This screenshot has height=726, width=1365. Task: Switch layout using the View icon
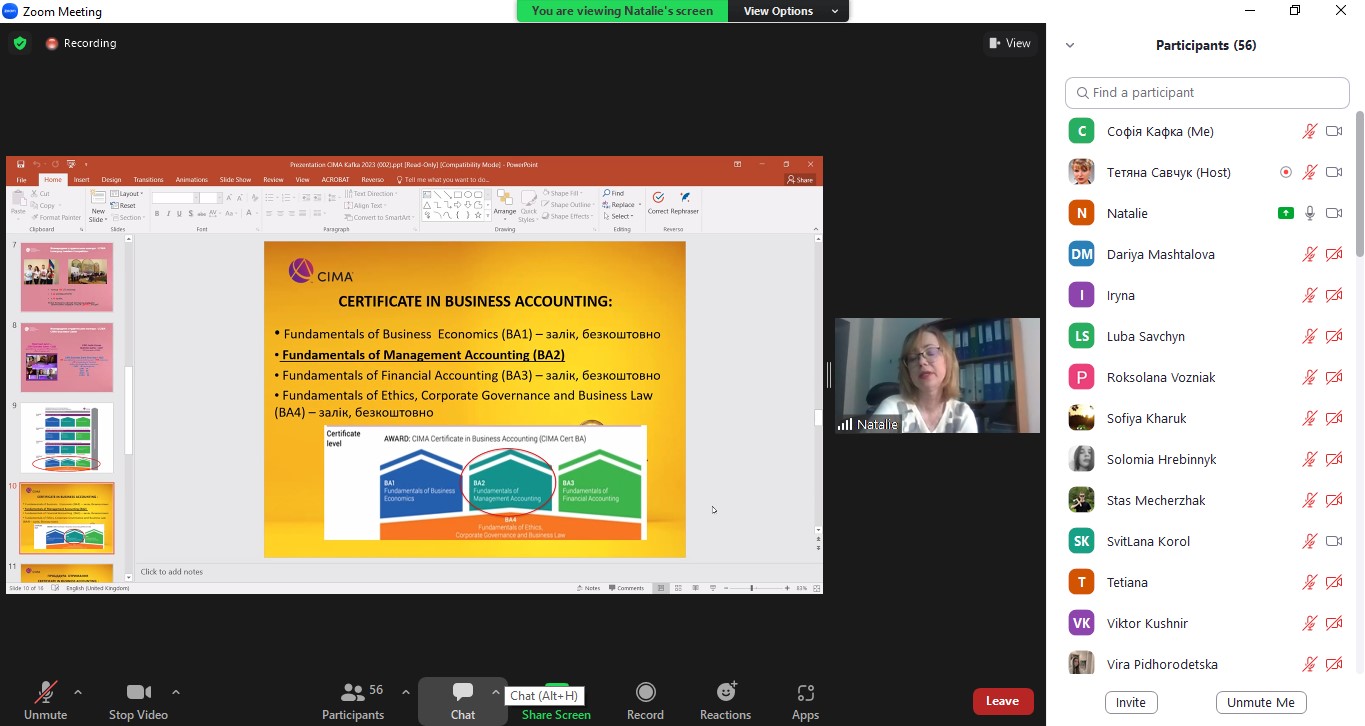point(1009,43)
